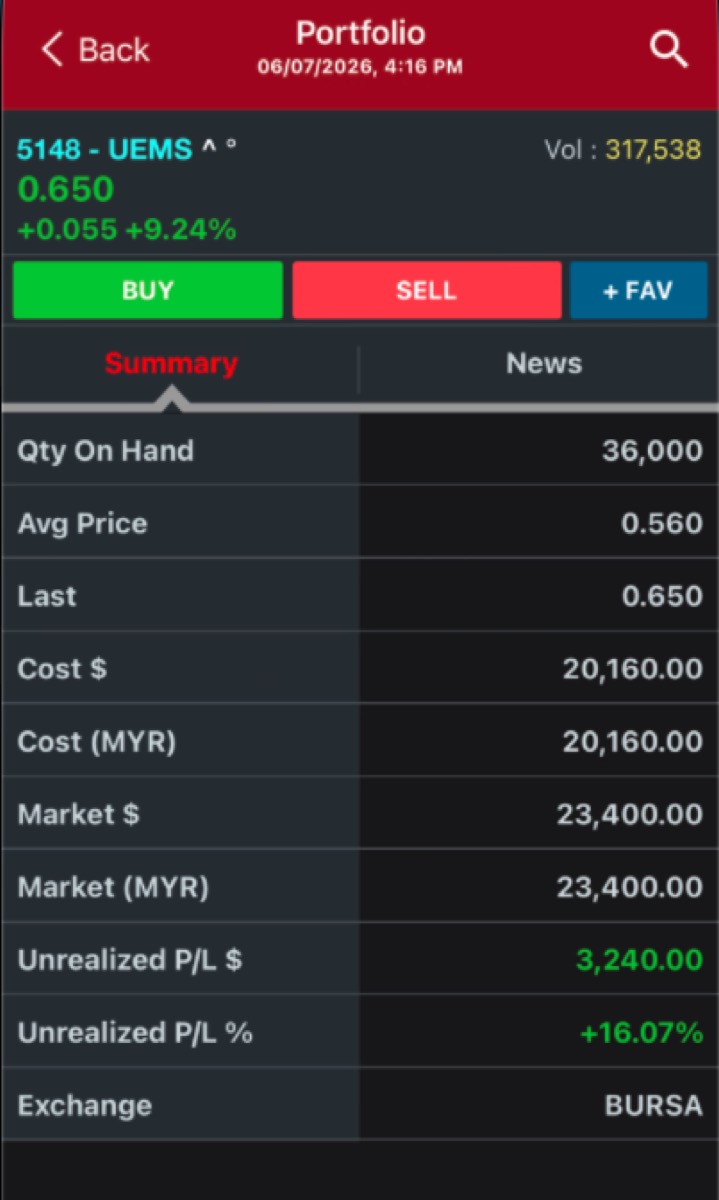Select the Cost (MYR) label
Image resolution: width=719 pixels, height=1200 pixels.
click(x=96, y=742)
